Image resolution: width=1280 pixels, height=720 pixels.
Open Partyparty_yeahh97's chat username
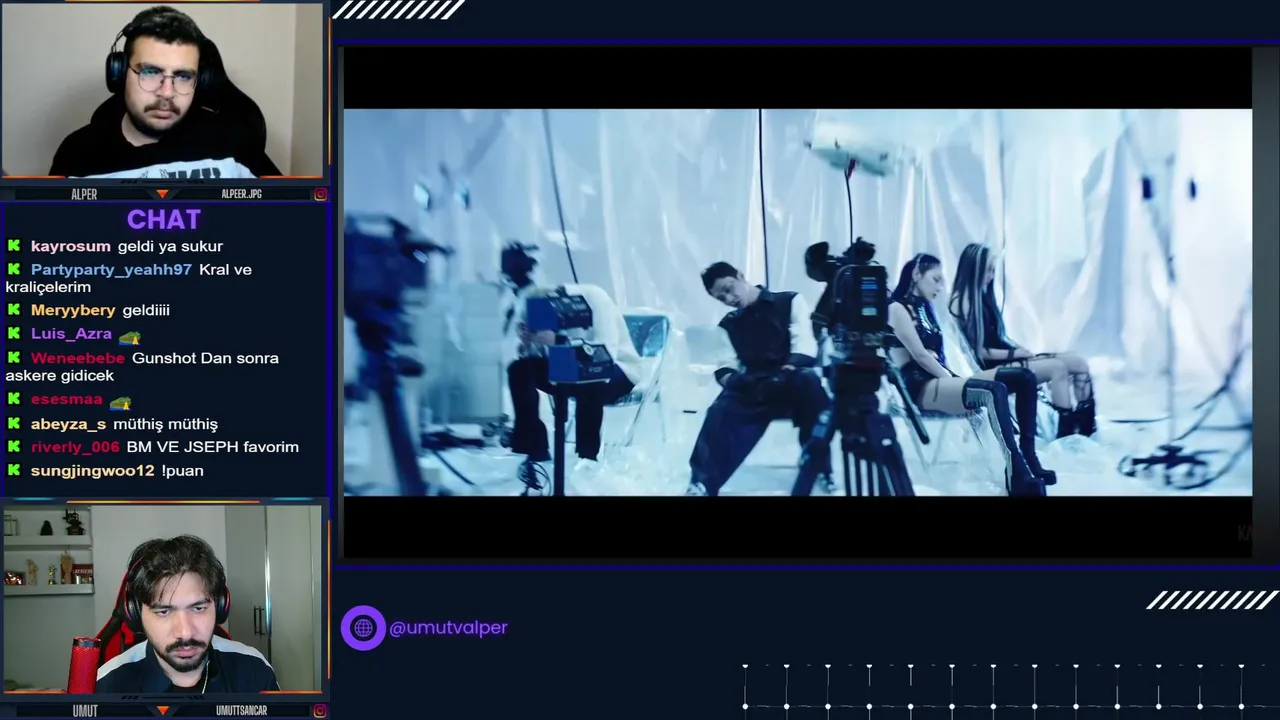tap(111, 270)
